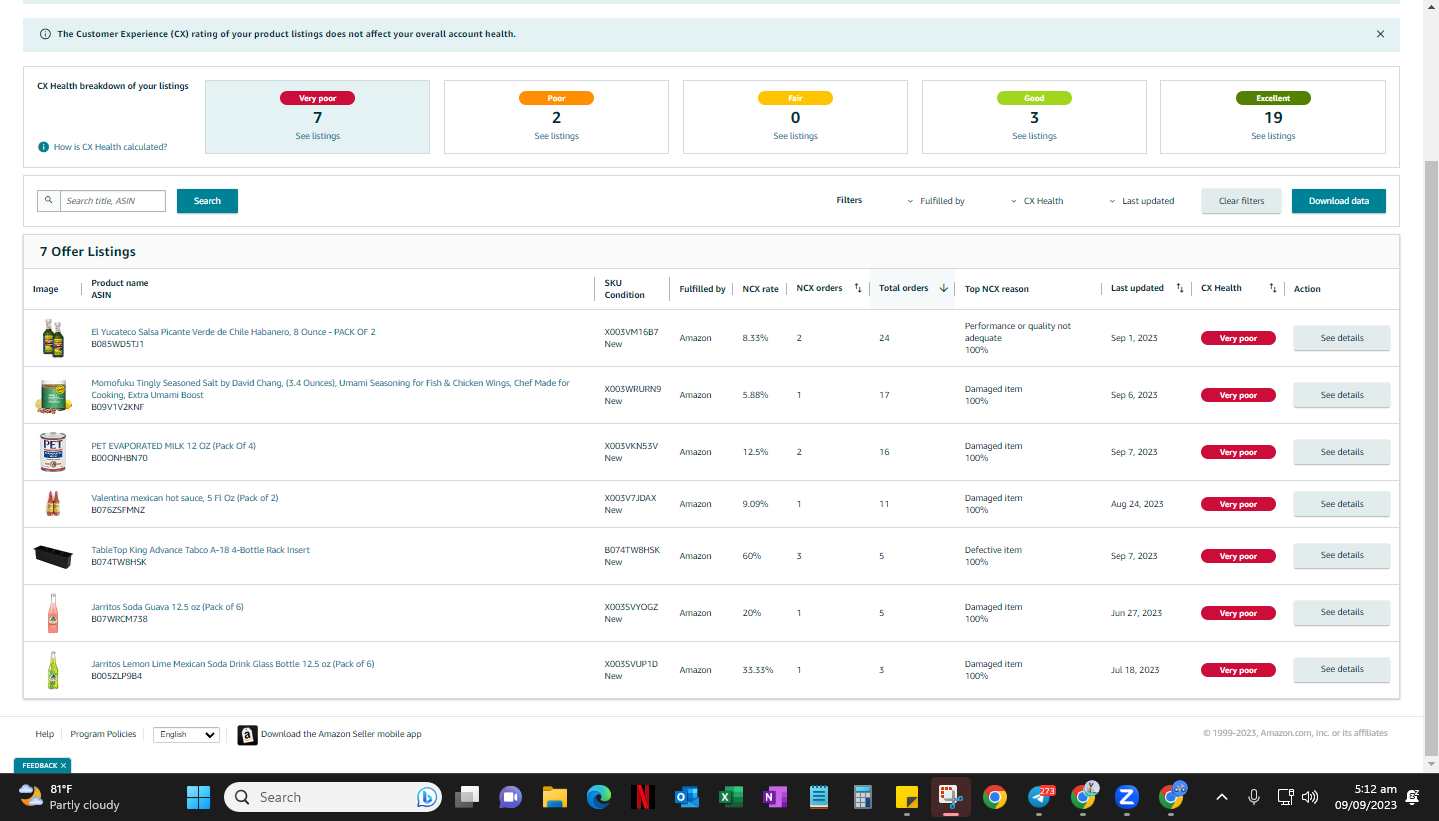This screenshot has height=821, width=1439.
Task: Expand the Last updated filter dropdown
Action: (1142, 201)
